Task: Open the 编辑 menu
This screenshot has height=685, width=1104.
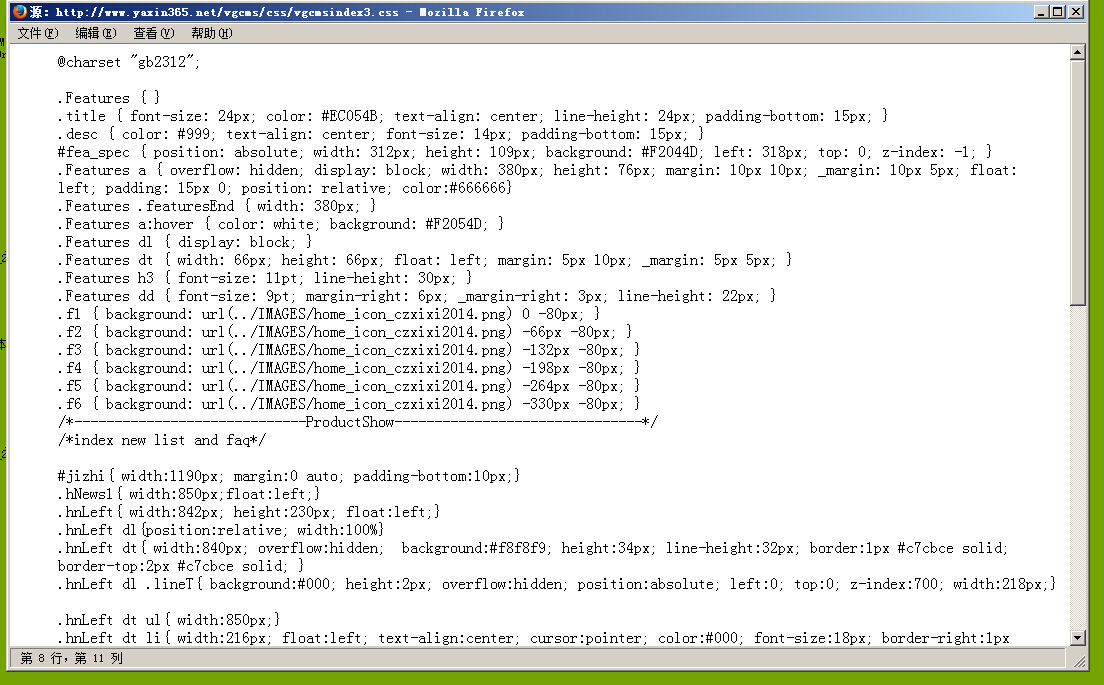Action: 95,33
